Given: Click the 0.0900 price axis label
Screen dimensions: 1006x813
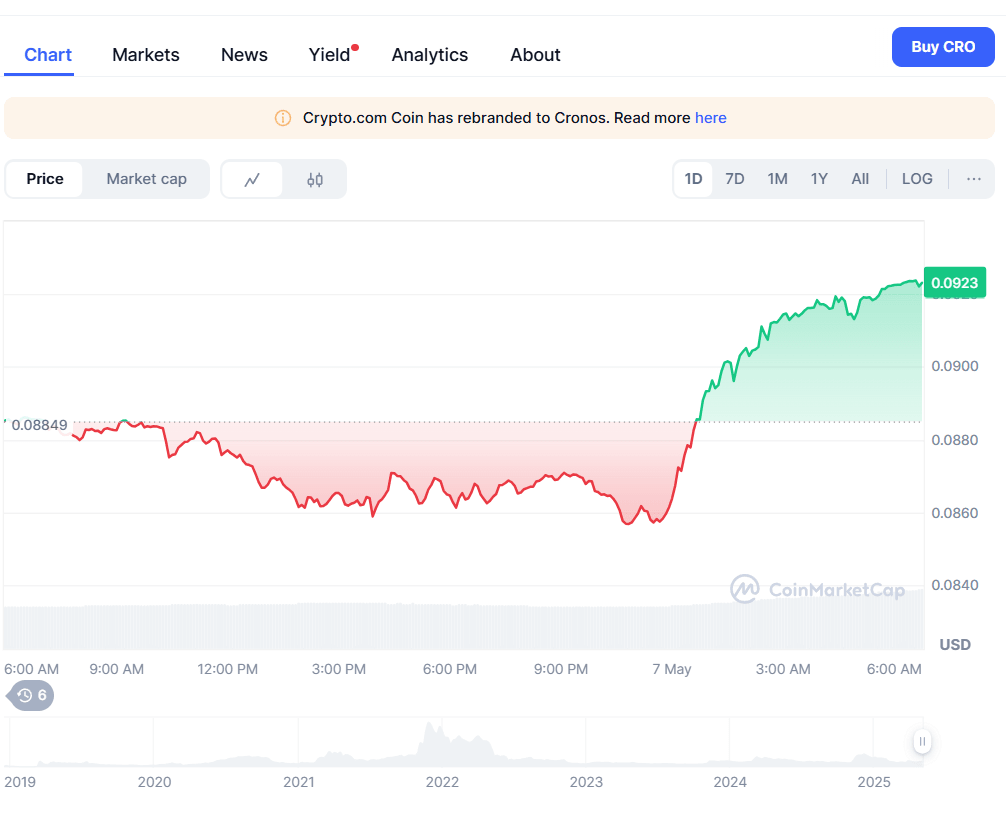Looking at the screenshot, I should click(x=955, y=366).
